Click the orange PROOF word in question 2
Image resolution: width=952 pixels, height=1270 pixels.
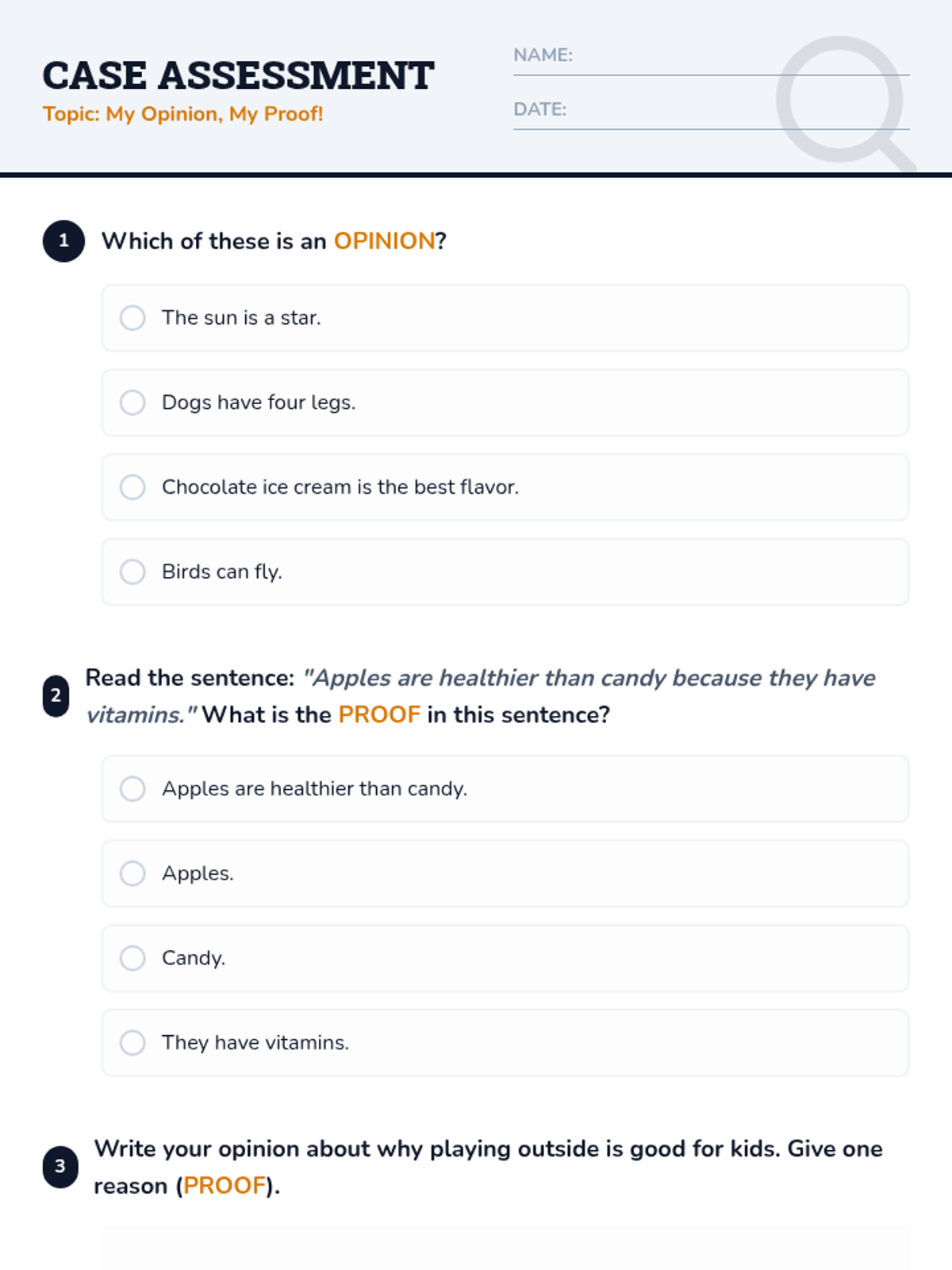pos(379,714)
